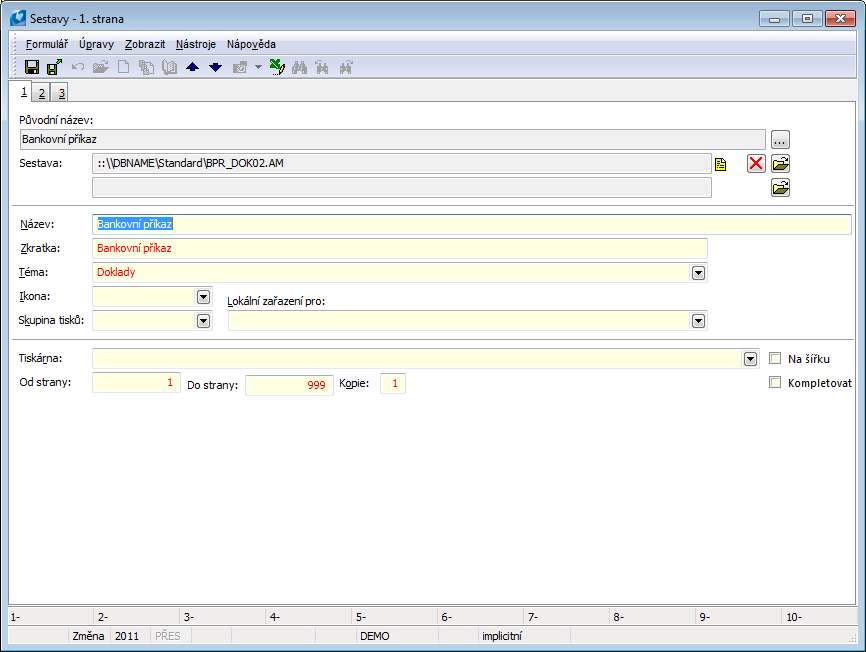Click the copy documents icon in toolbar
This screenshot has height=652, width=866.
[146, 67]
